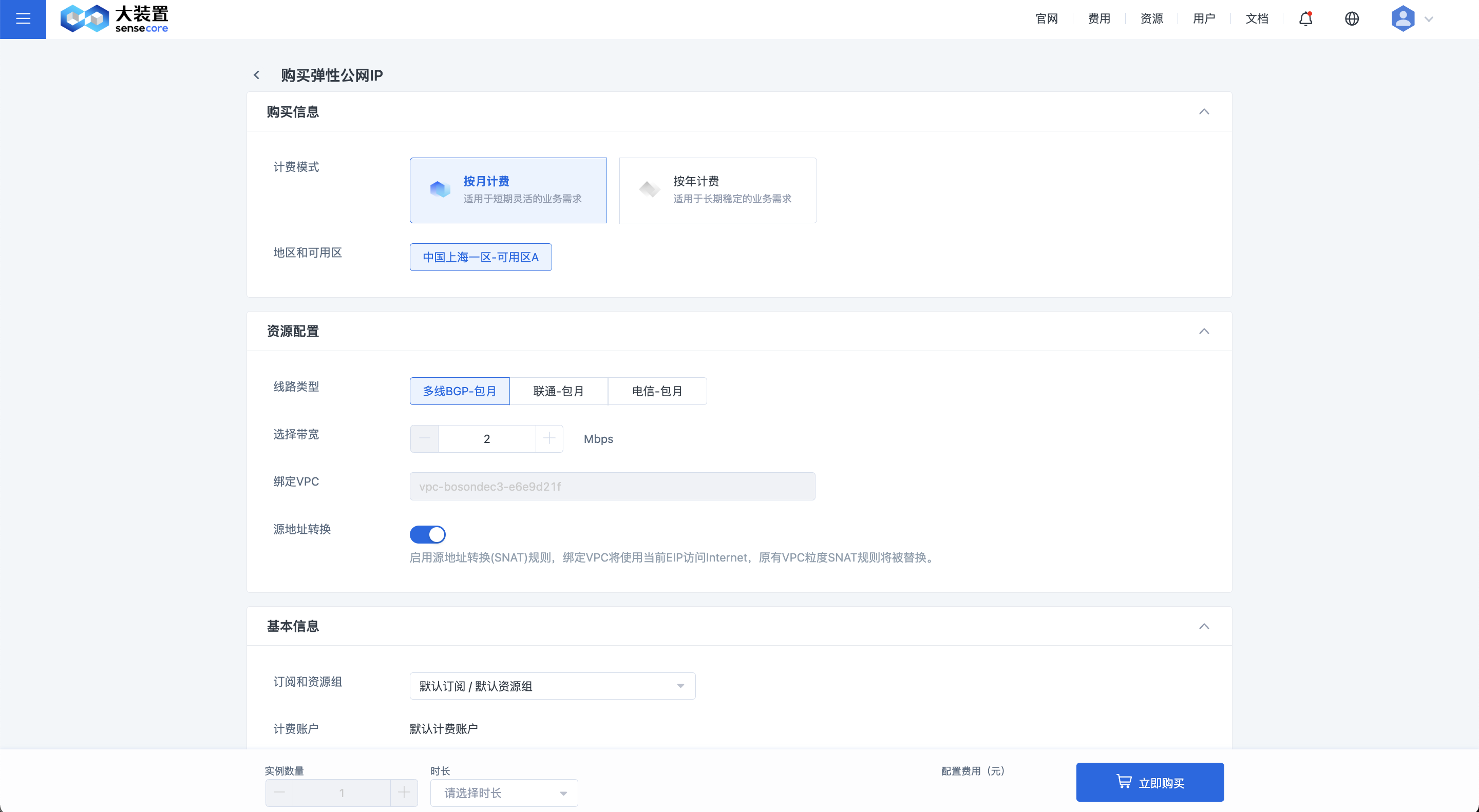Choose the 联通-包月 line type
This screenshot has width=1479, height=812.
pos(558,391)
